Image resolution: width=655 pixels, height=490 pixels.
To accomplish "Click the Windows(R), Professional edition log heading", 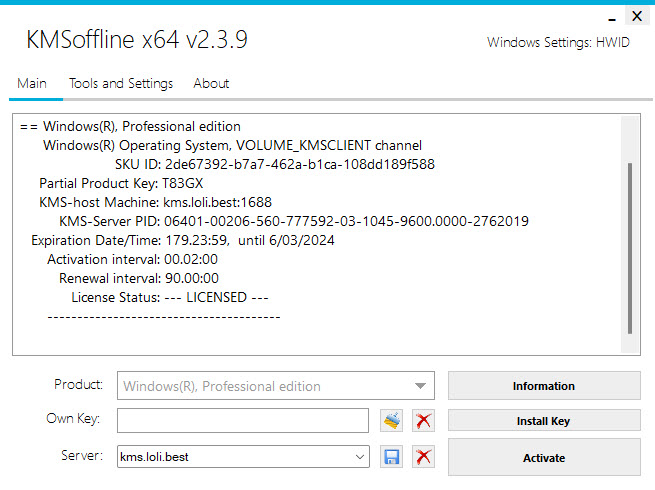I will (142, 126).
